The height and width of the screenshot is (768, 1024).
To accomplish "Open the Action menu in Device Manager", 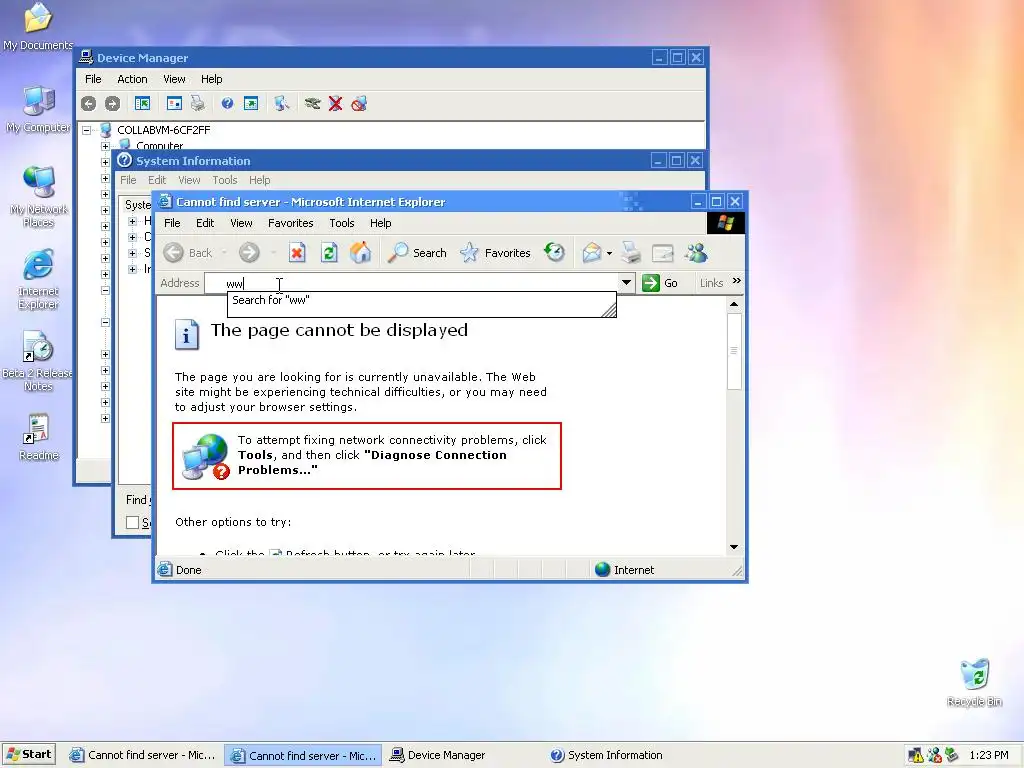I will [x=132, y=79].
